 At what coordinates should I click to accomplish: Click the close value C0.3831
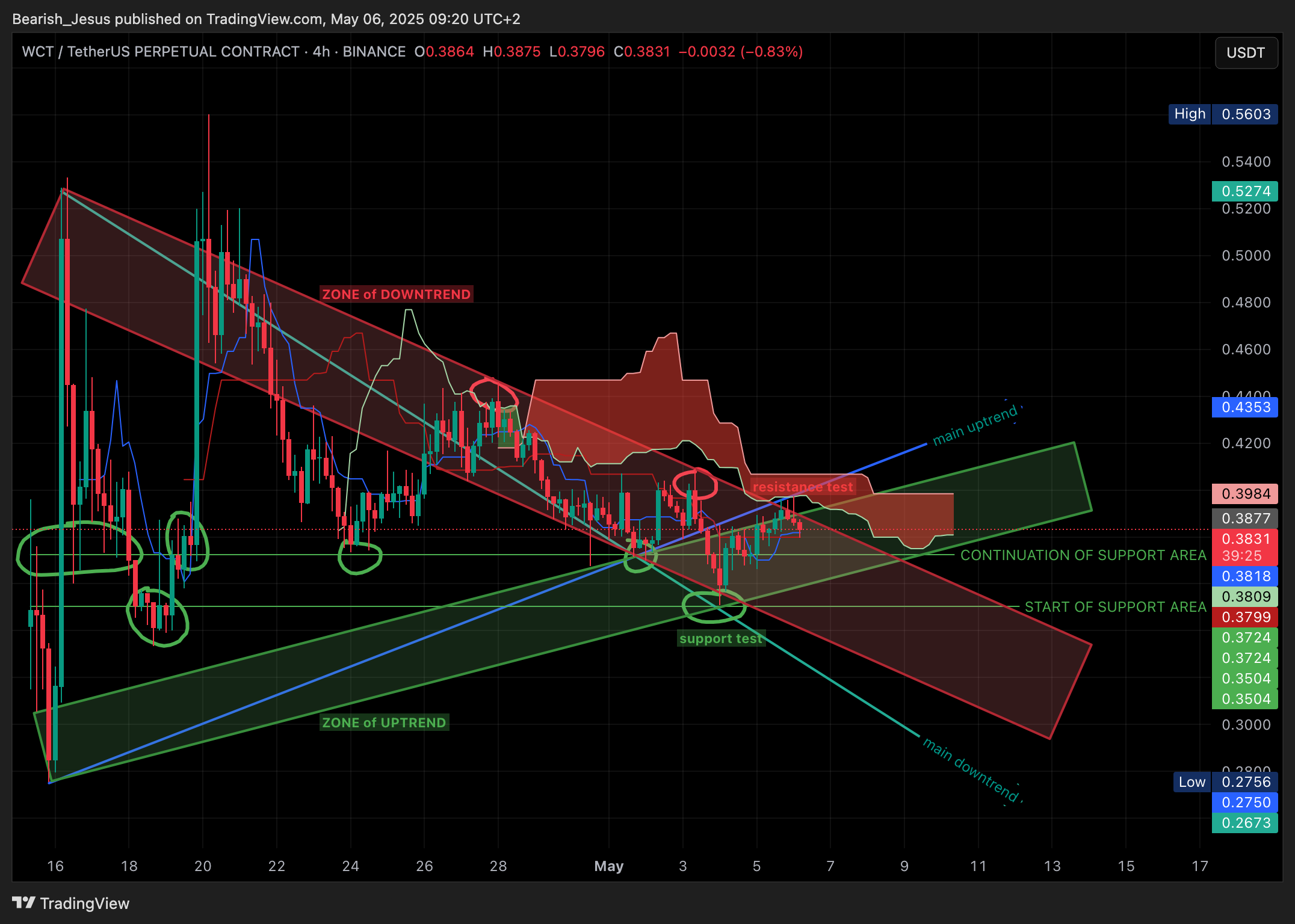[x=641, y=52]
